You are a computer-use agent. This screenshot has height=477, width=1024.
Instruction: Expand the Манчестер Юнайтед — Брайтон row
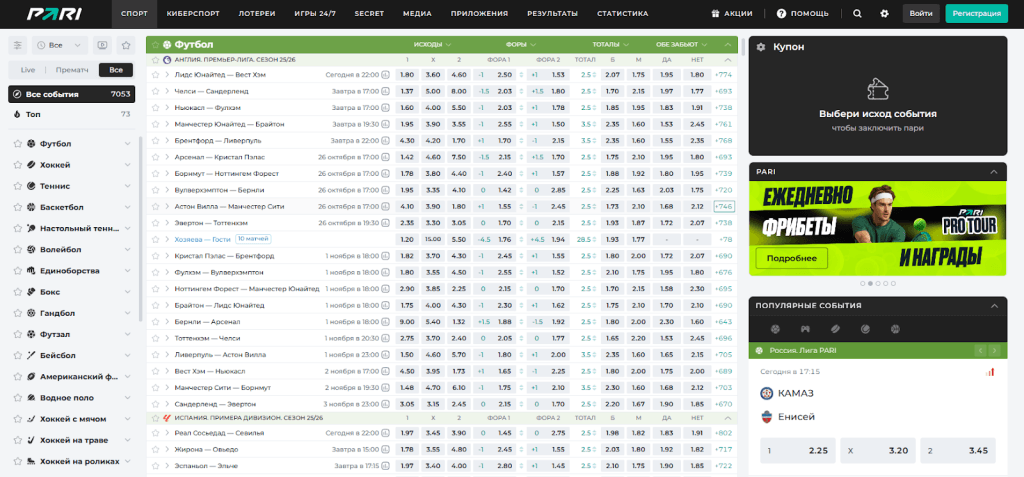[167, 124]
